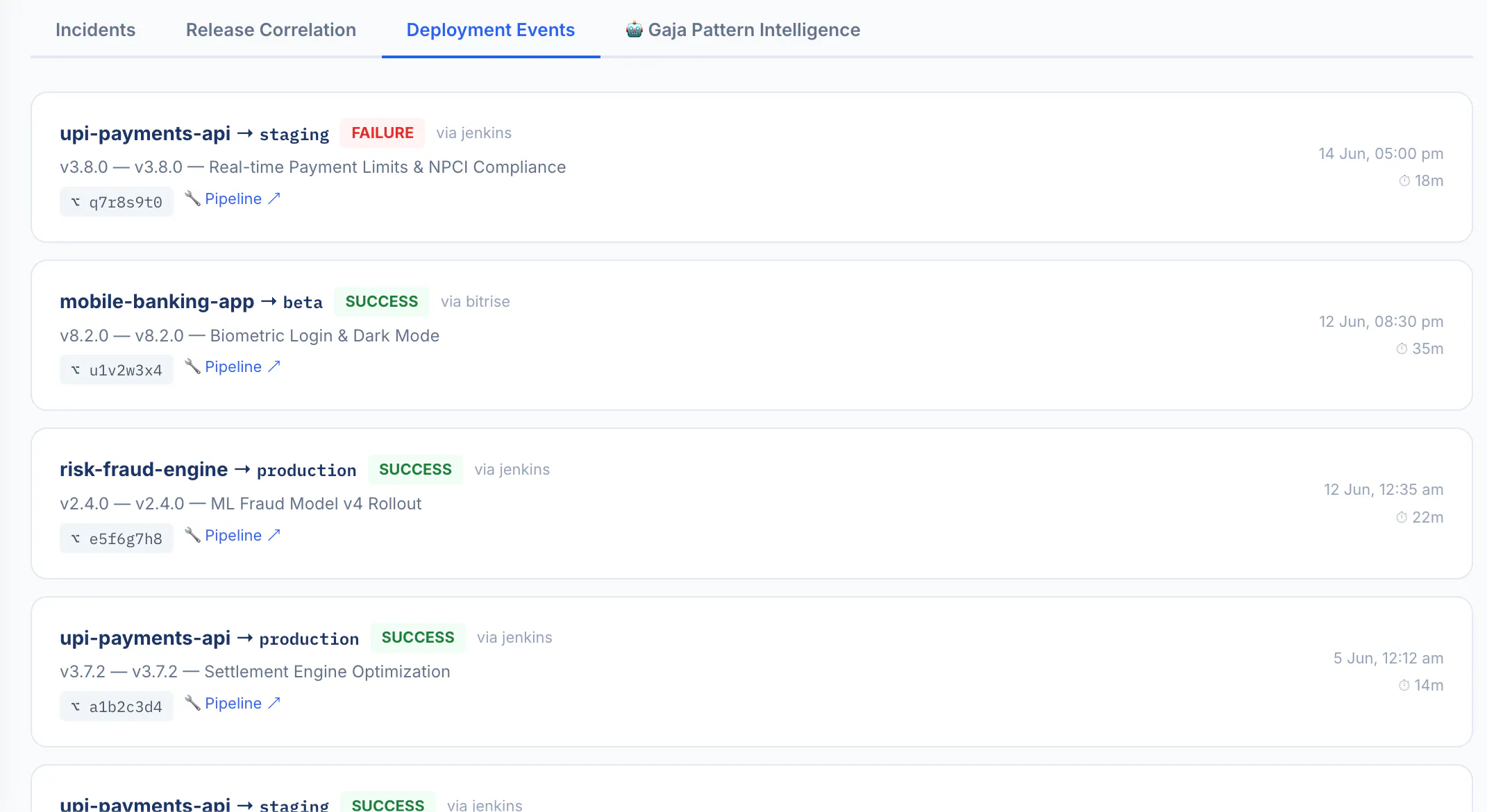The height and width of the screenshot is (812, 1487).
Task: Click the branch icon in the q7r8s9t0 chip
Action: [76, 202]
